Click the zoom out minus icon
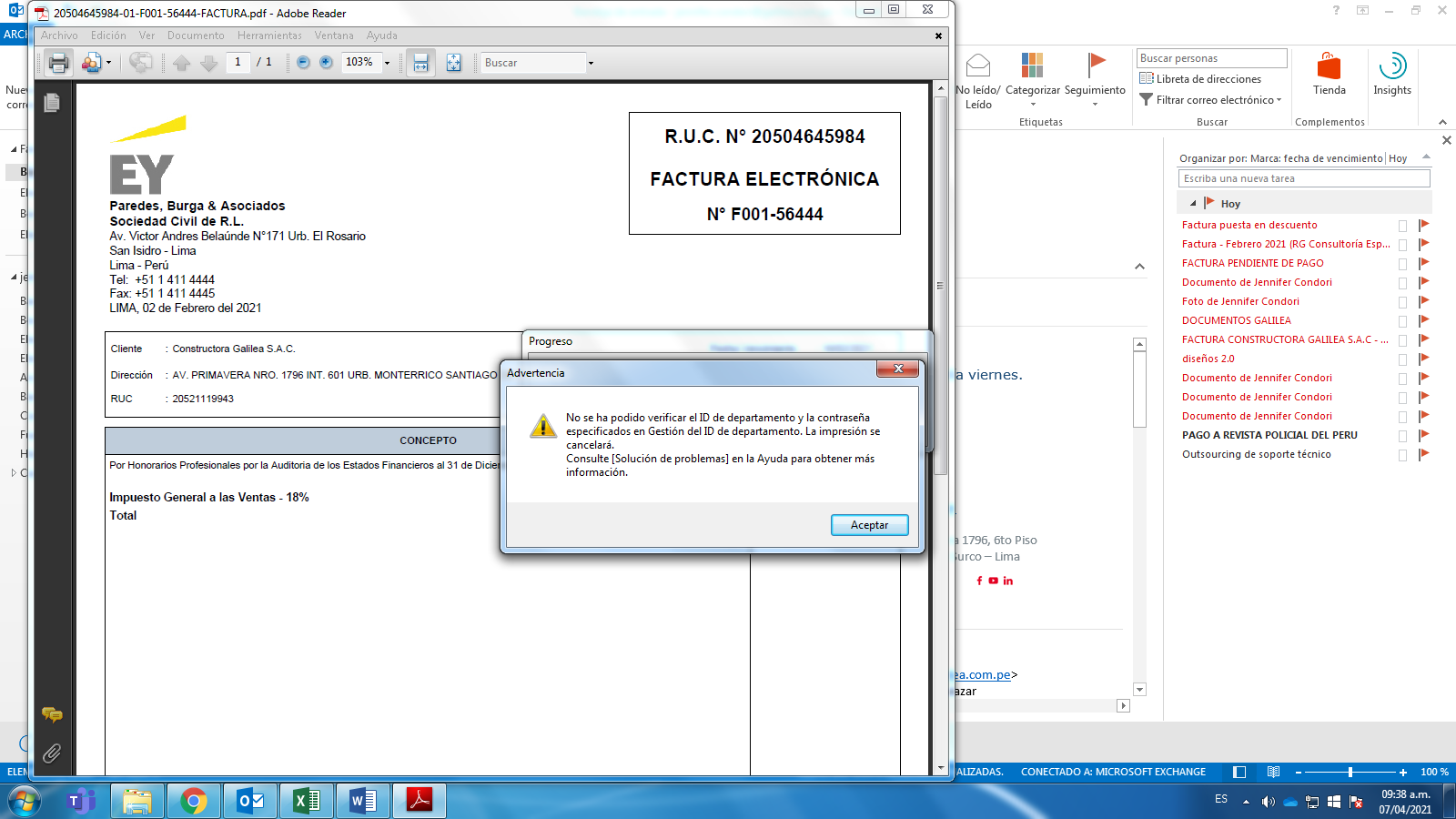Screen dimensions: 1456x819 click(x=303, y=63)
